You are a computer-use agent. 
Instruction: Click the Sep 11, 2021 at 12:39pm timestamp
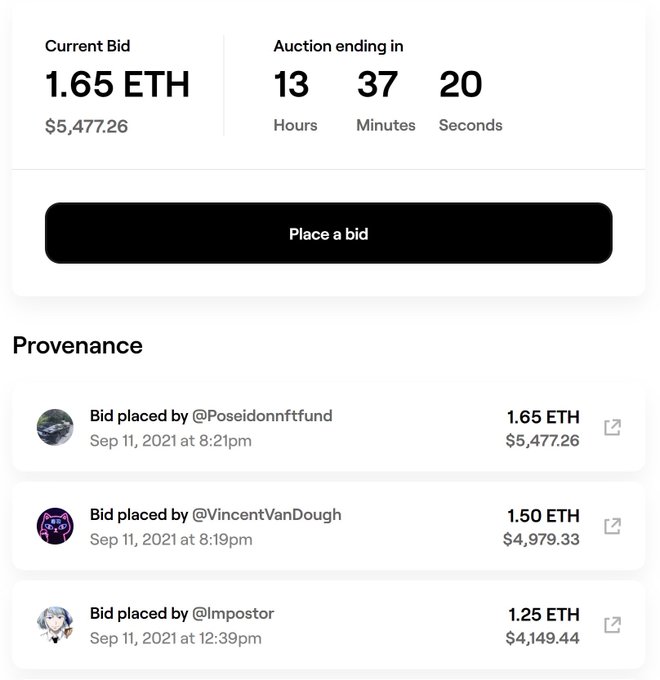[x=176, y=638]
